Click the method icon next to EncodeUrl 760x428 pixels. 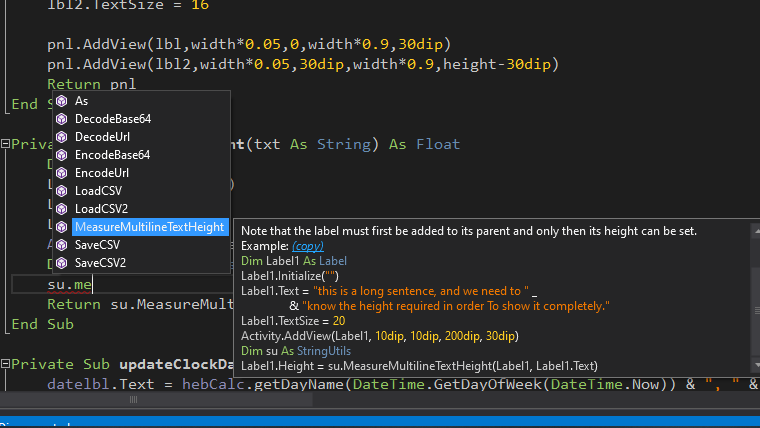(62, 173)
